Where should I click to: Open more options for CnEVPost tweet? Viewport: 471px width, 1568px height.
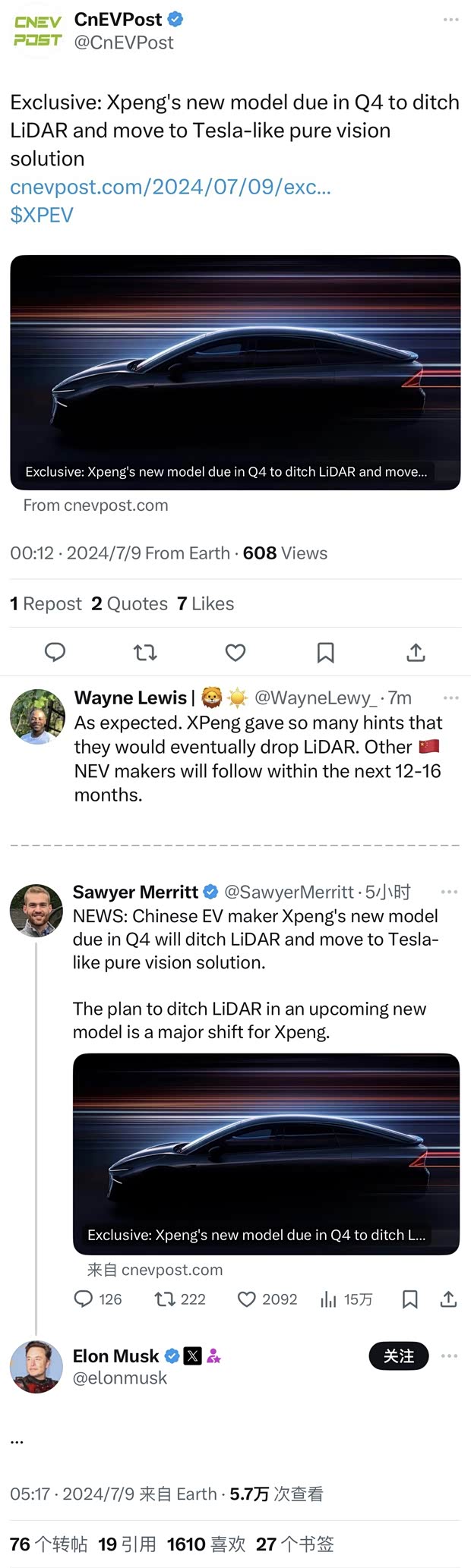point(450,20)
